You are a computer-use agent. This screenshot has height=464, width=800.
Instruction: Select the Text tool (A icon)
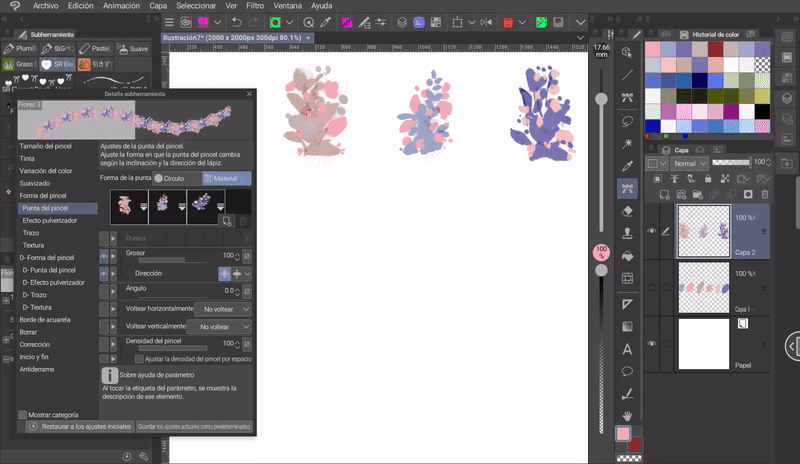point(628,349)
